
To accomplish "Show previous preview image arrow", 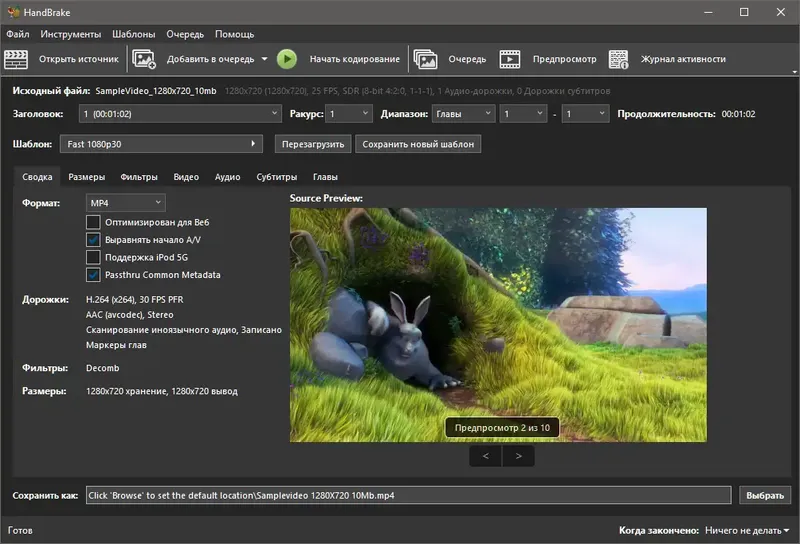I will pos(485,456).
